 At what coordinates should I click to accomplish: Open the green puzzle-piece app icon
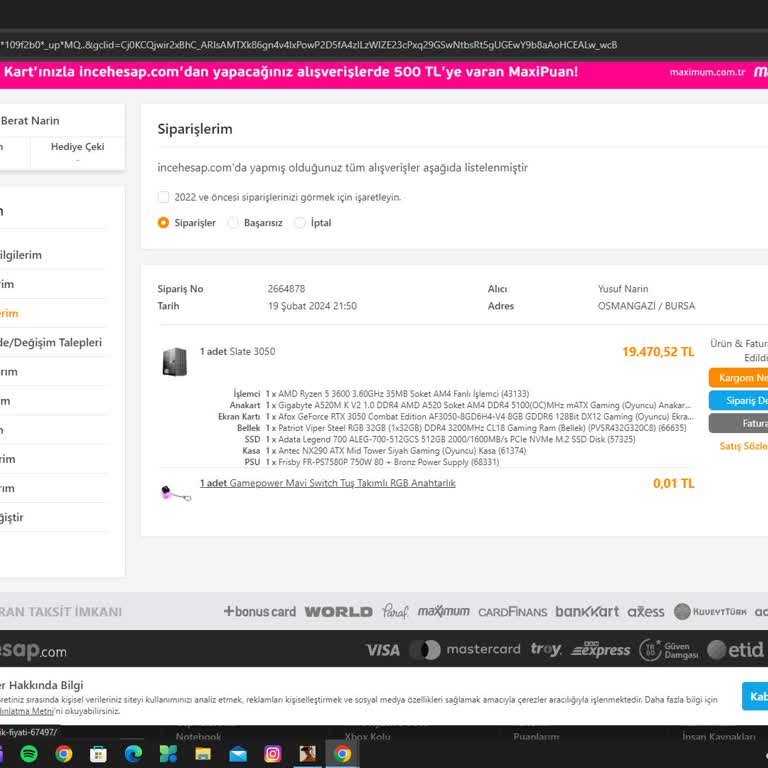[x=168, y=753]
